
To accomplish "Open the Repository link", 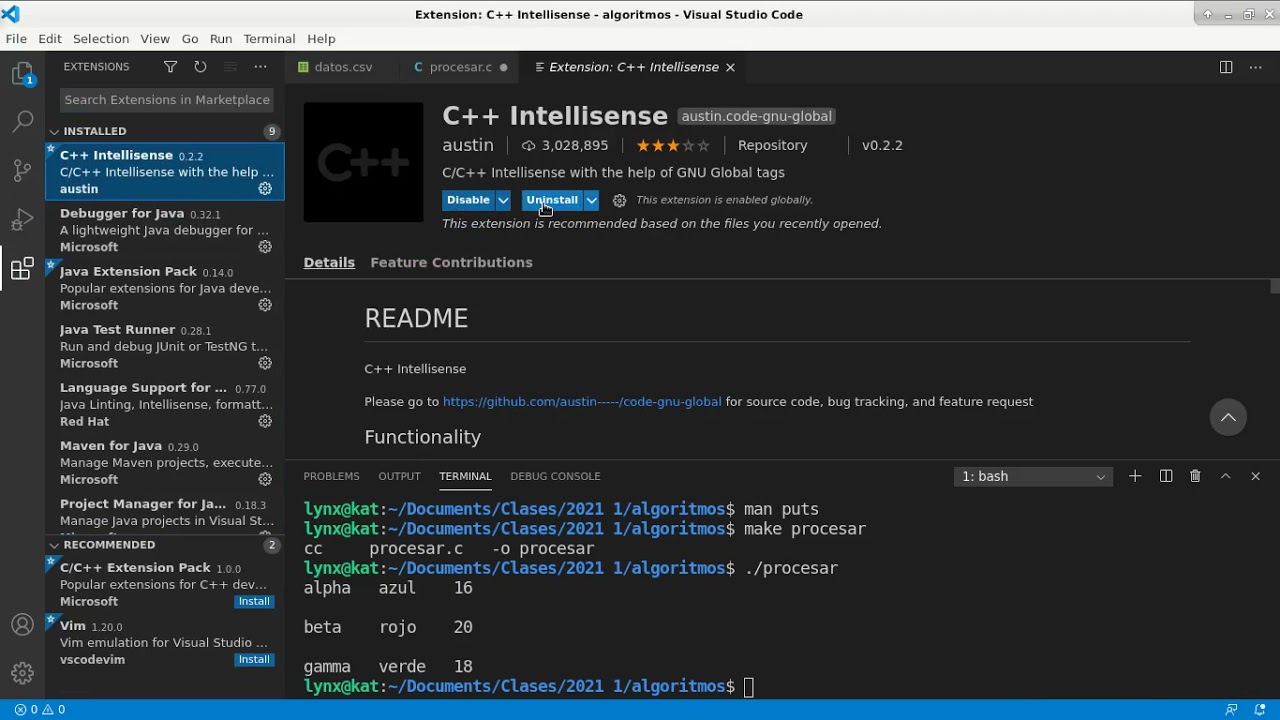I will (772, 145).
